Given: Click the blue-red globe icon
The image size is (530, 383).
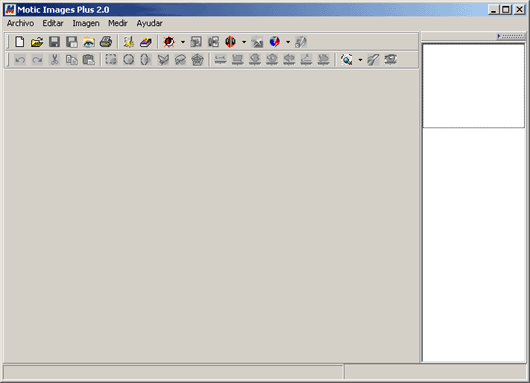Looking at the screenshot, I should [274, 42].
